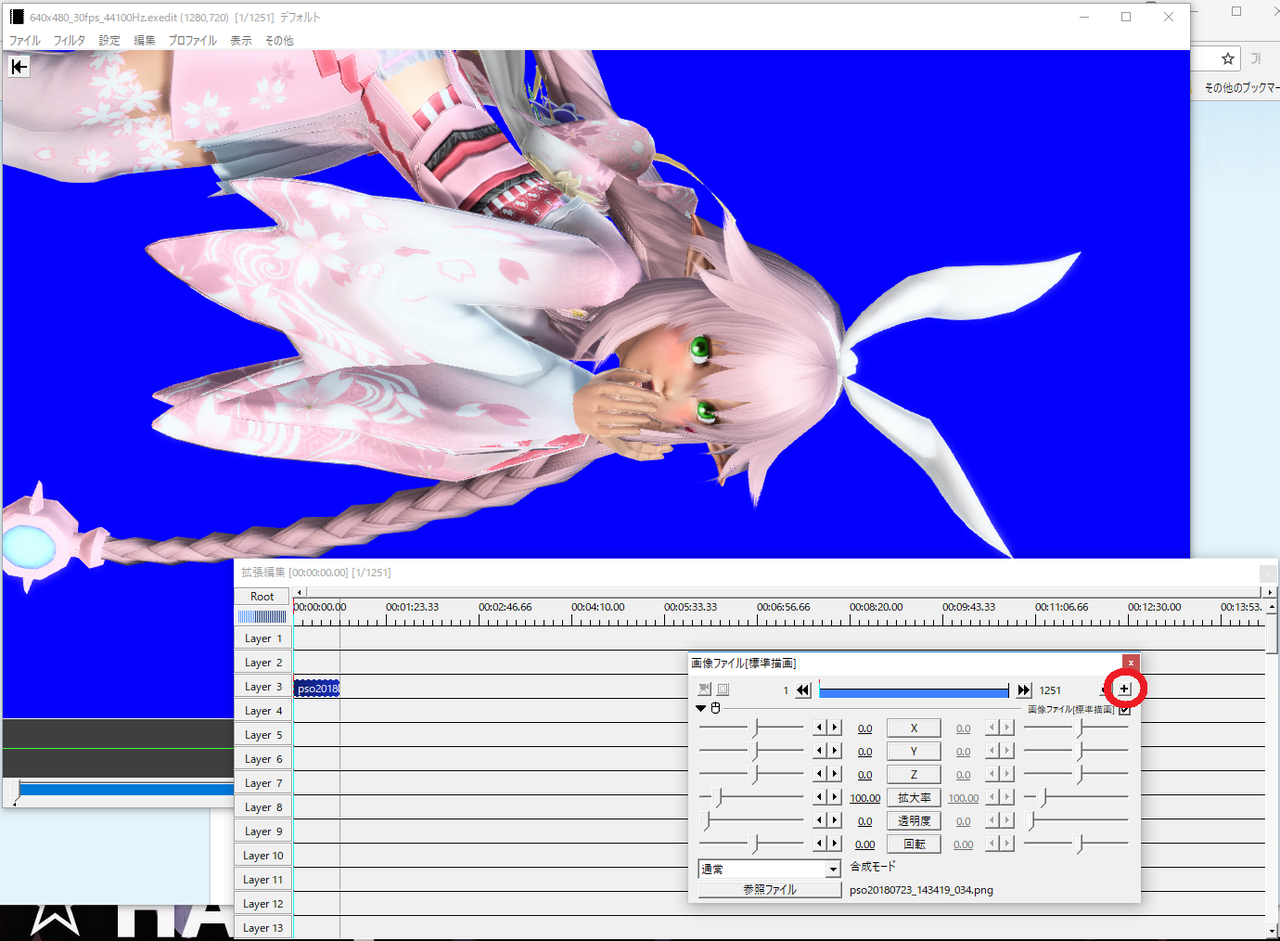Increase Y value with right arrow stepper

click(835, 751)
